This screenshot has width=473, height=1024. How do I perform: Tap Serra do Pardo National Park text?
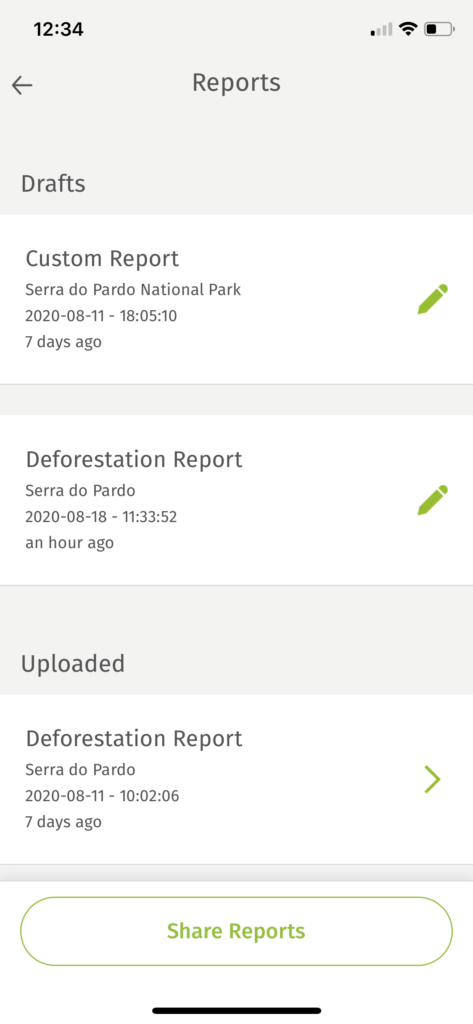click(x=133, y=290)
